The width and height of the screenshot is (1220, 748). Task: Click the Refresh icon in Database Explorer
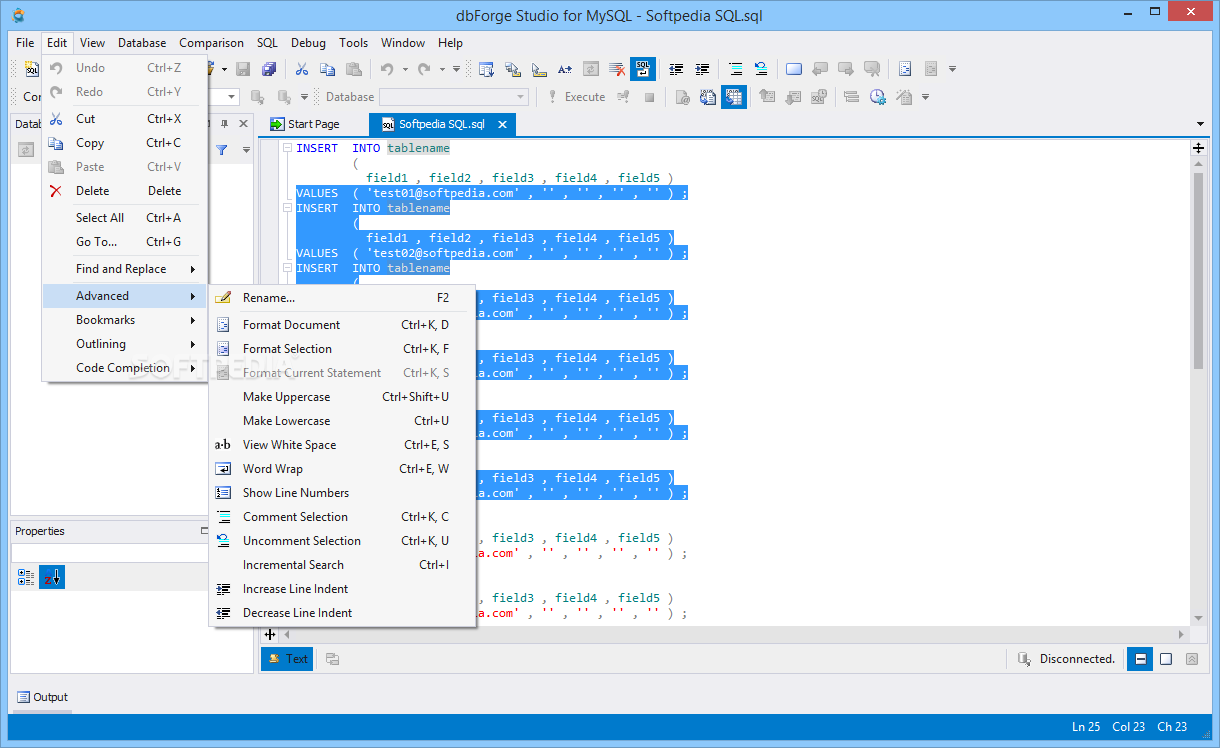26,150
